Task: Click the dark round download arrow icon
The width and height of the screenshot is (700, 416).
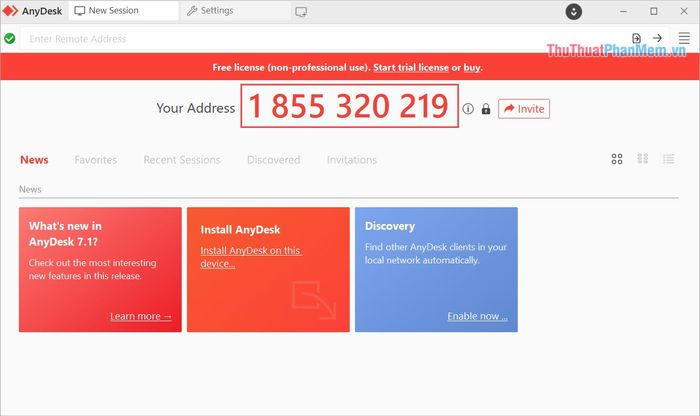Action: [574, 11]
